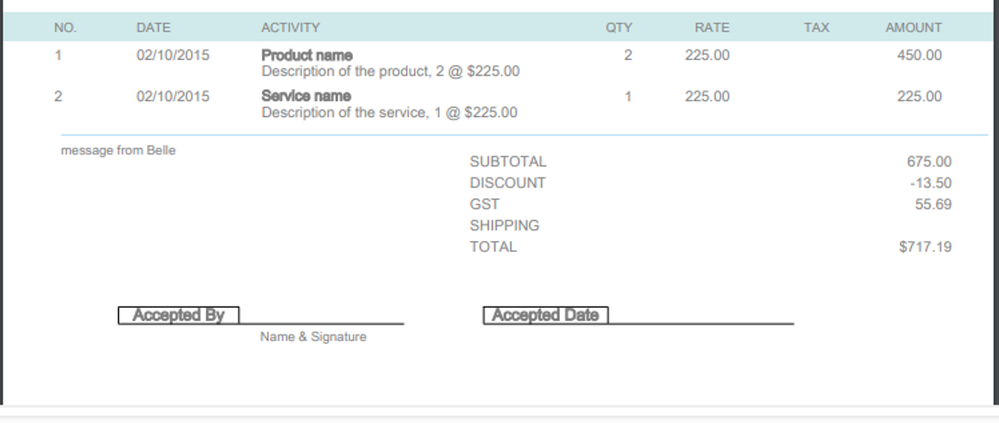Click the Accepted By field
The height and width of the screenshot is (423, 999).
point(179,316)
